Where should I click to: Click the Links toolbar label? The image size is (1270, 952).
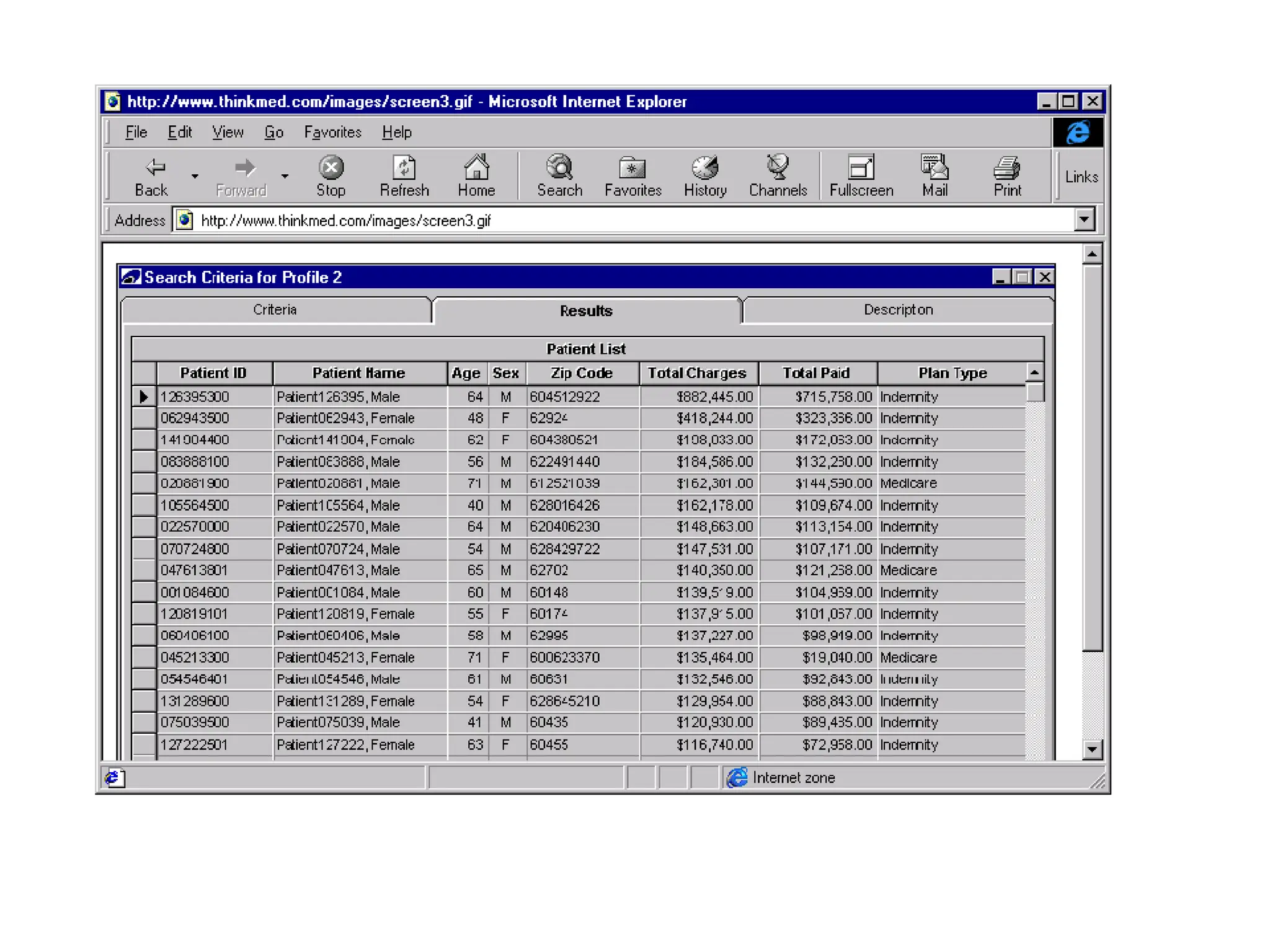(x=1081, y=177)
